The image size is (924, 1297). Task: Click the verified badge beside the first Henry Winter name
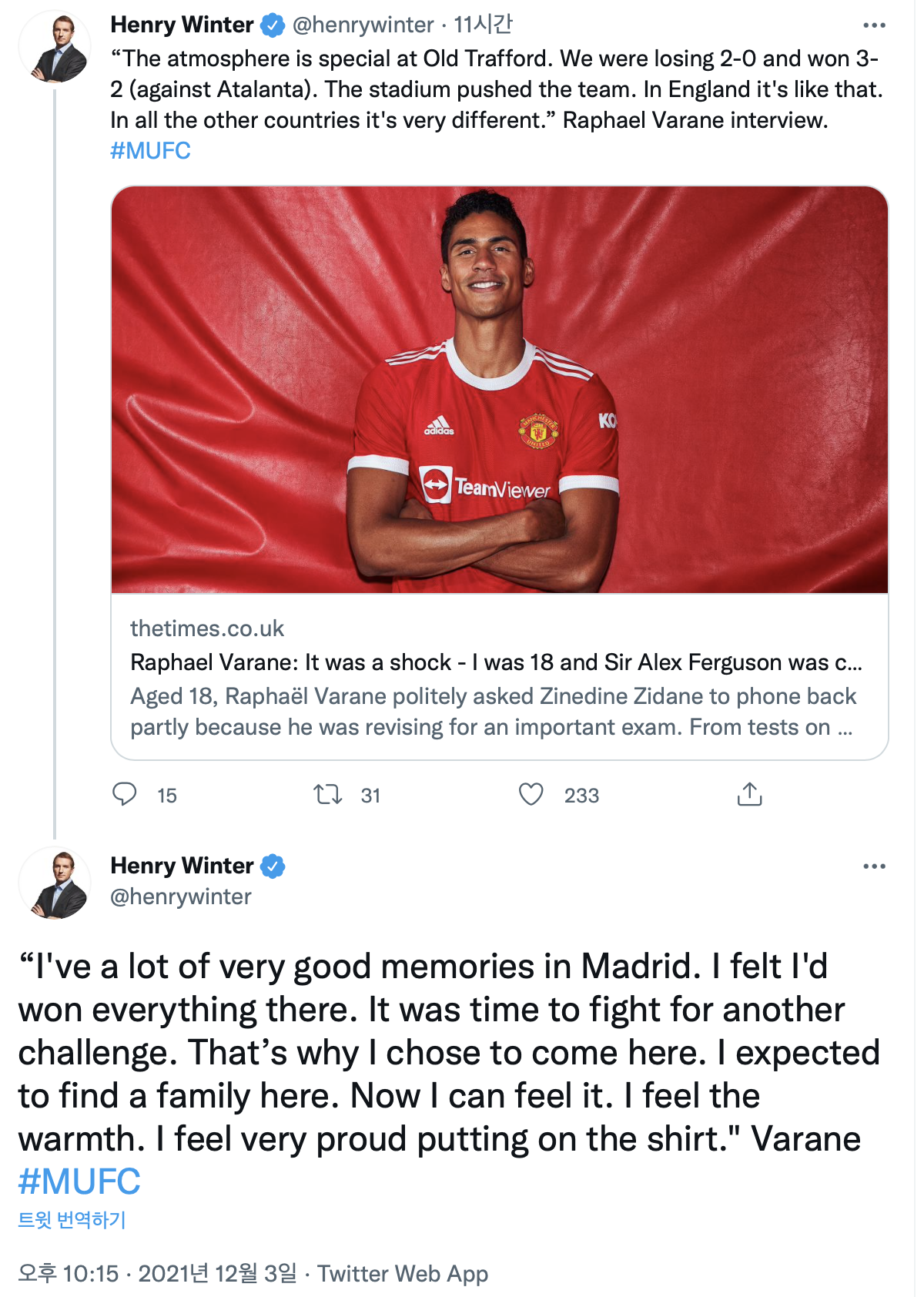[x=273, y=25]
